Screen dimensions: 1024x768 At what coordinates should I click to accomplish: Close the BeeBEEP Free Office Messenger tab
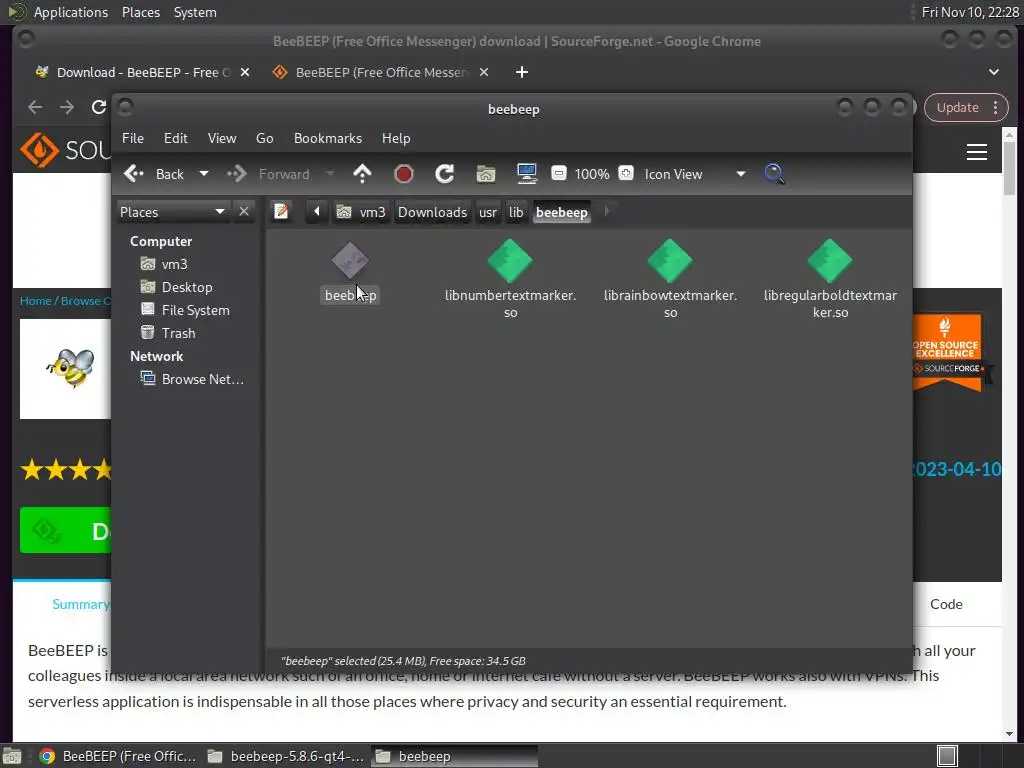484,72
